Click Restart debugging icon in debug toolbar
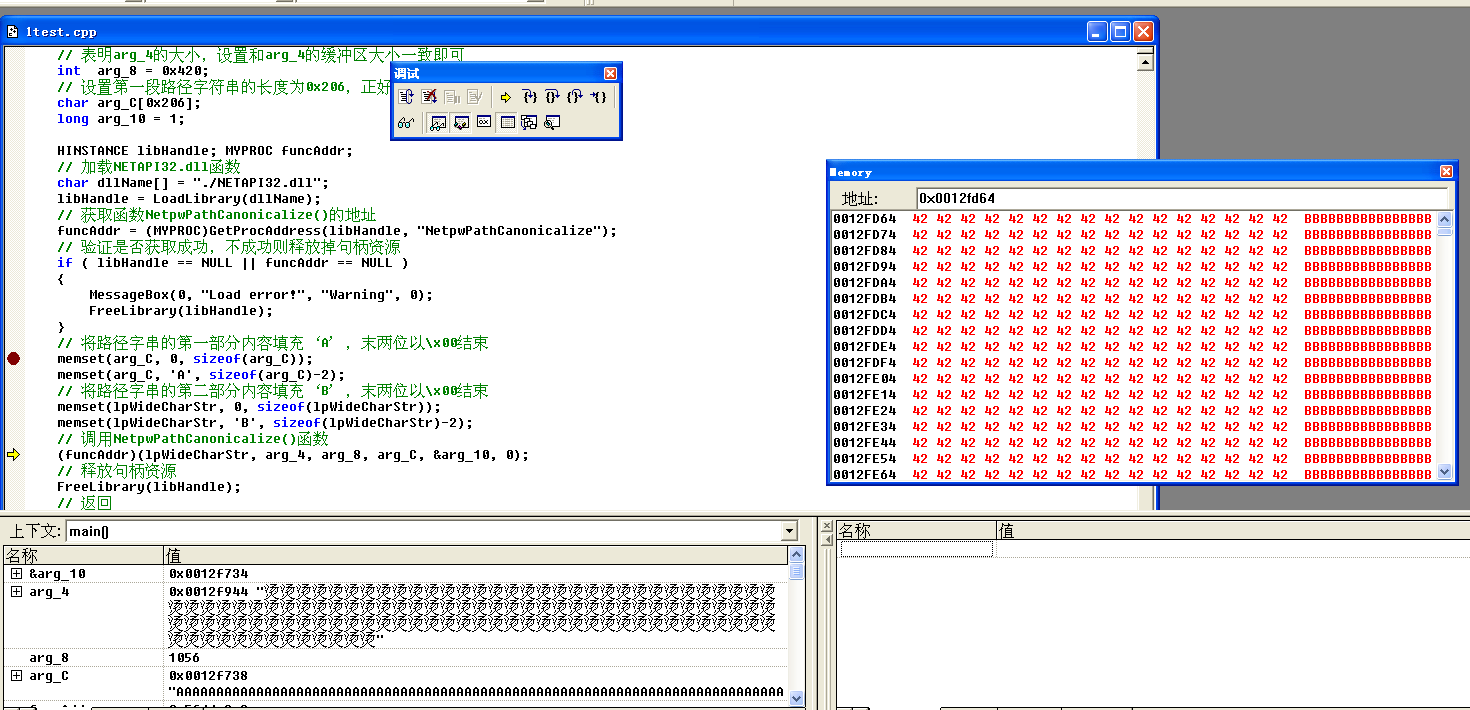 [x=406, y=97]
